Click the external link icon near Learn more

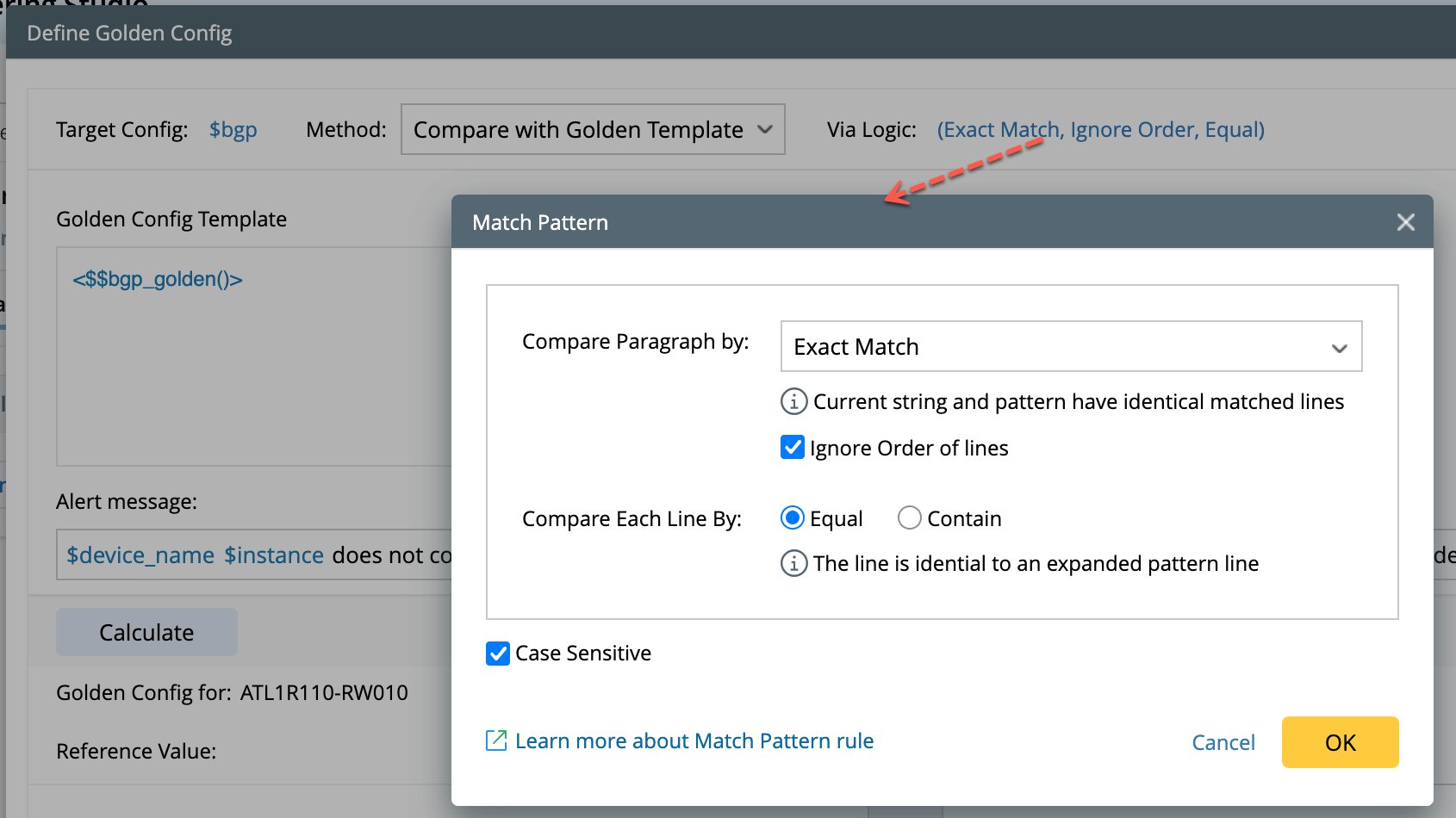click(x=496, y=741)
